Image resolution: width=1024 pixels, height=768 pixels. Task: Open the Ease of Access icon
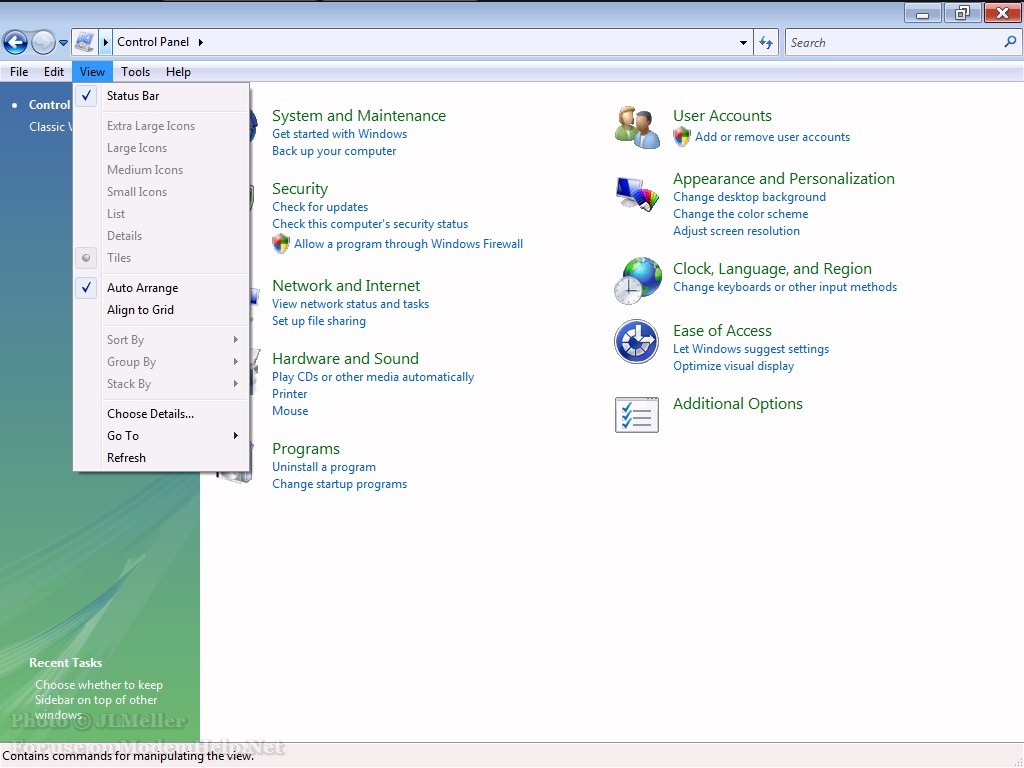point(637,342)
